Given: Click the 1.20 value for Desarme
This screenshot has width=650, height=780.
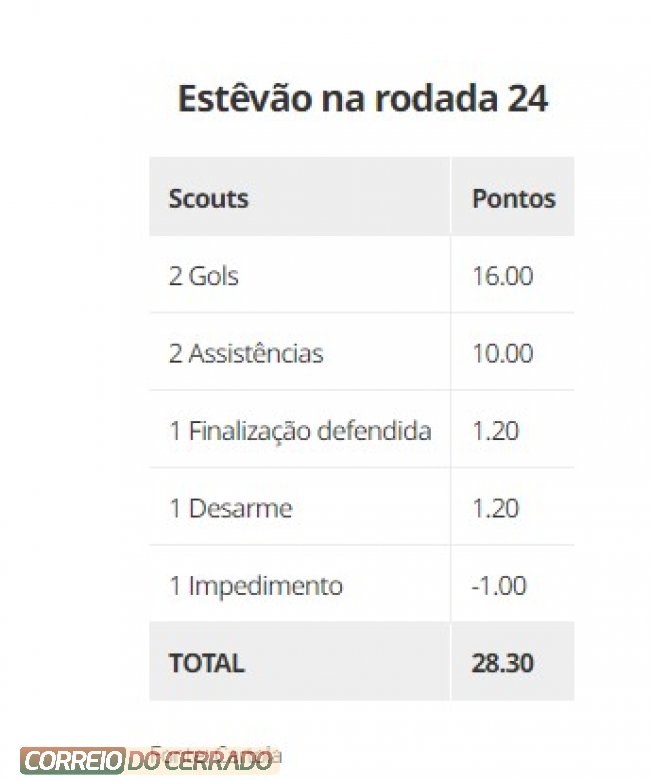Looking at the screenshot, I should [x=495, y=508].
